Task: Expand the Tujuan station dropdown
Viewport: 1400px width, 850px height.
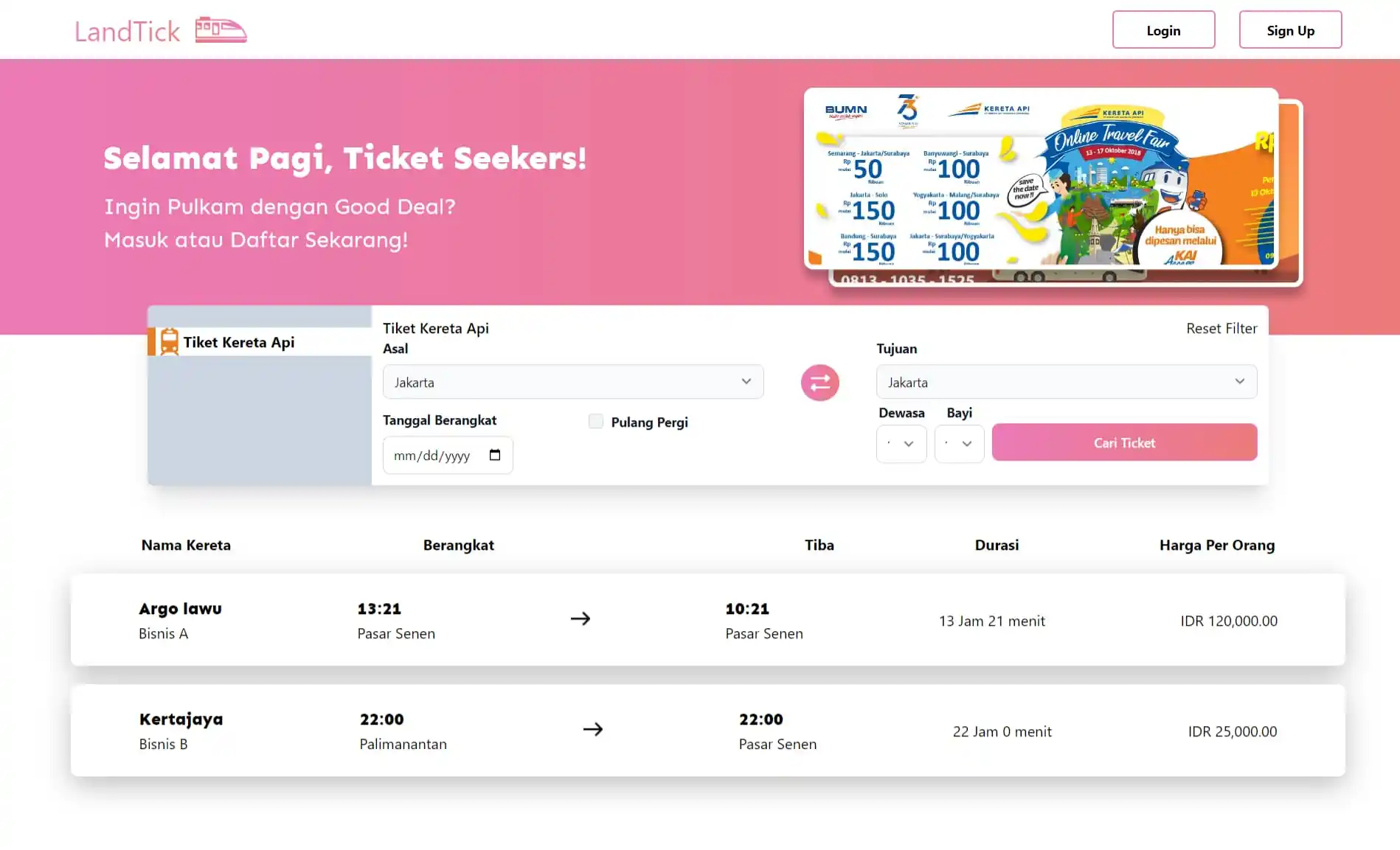Action: (1066, 382)
